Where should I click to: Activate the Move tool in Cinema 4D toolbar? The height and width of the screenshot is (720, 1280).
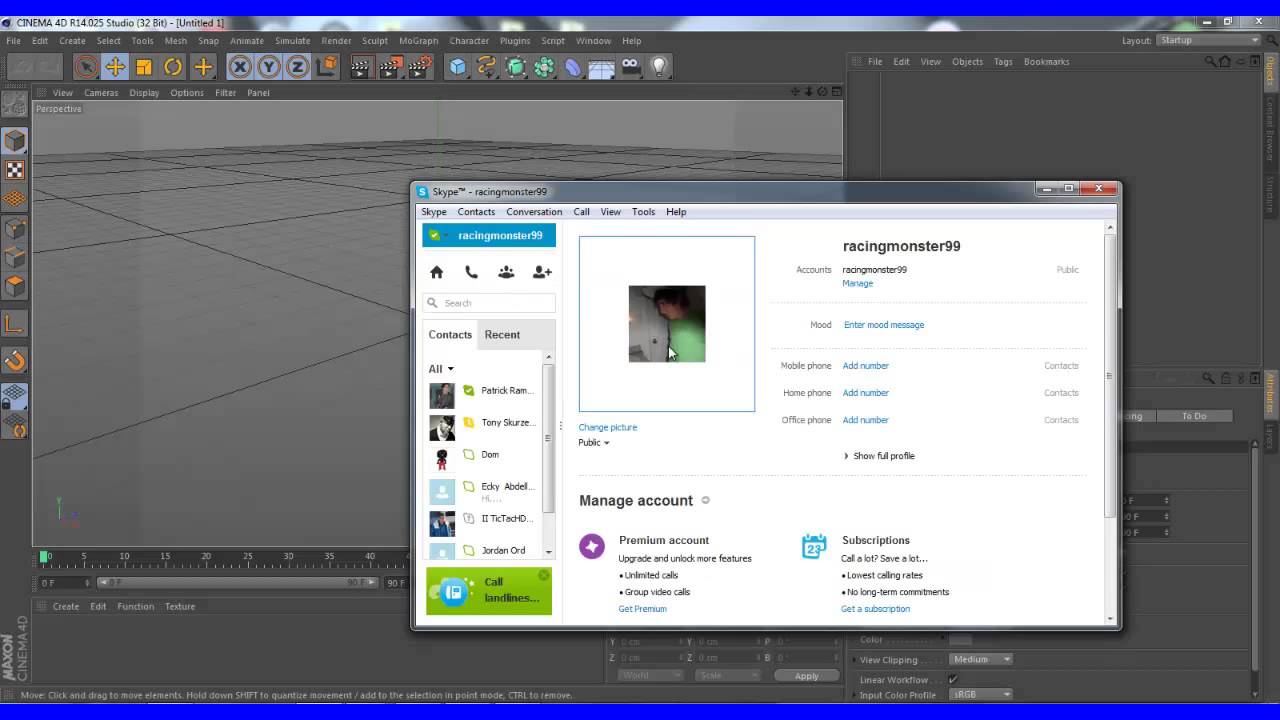point(115,67)
